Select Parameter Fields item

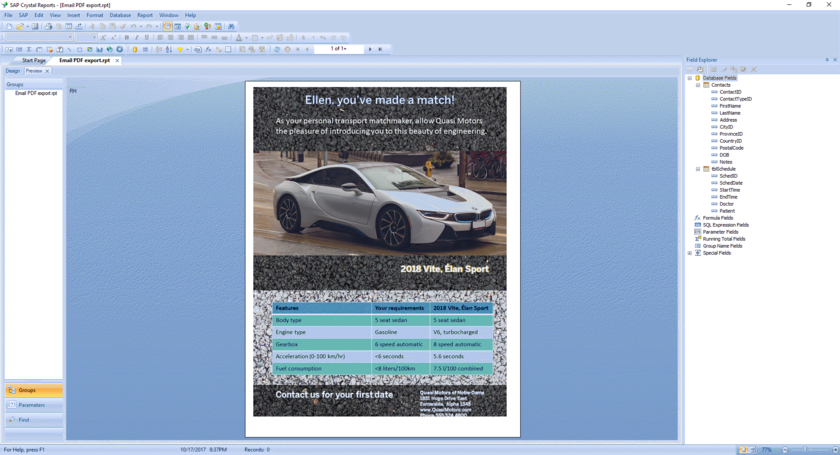pyautogui.click(x=721, y=232)
